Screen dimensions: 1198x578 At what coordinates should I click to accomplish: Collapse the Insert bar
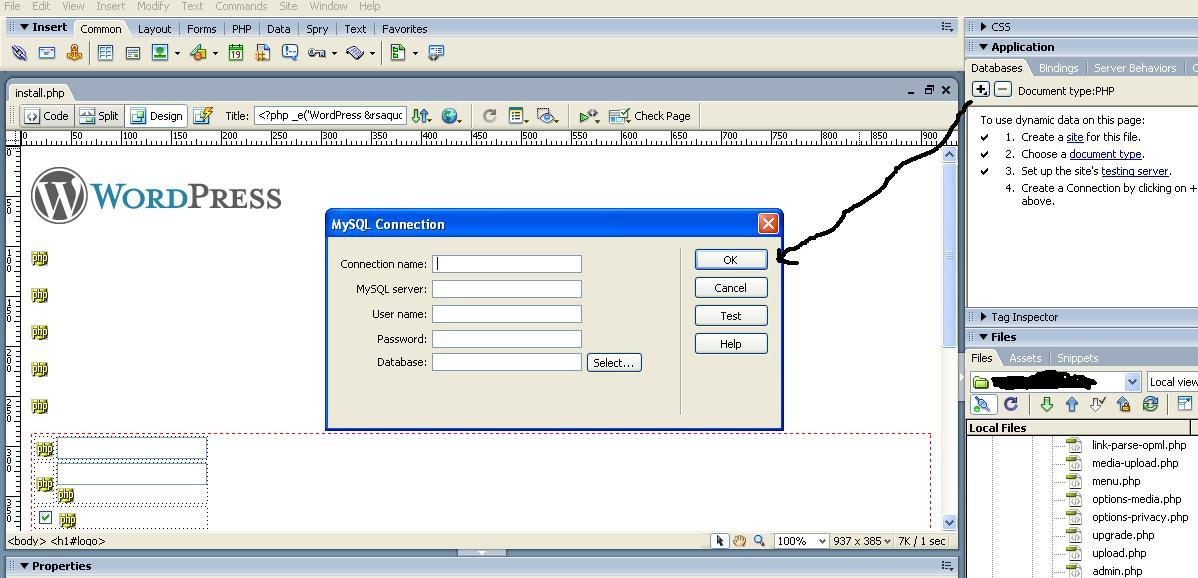click(x=24, y=27)
